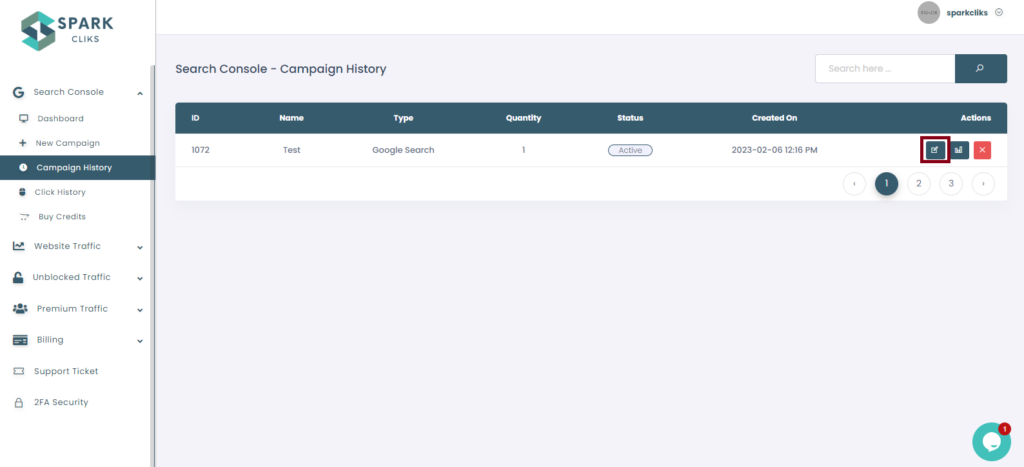Viewport: 1024px width, 467px height.
Task: Click the cart icon beside Buy Credits
Action: click(x=25, y=217)
